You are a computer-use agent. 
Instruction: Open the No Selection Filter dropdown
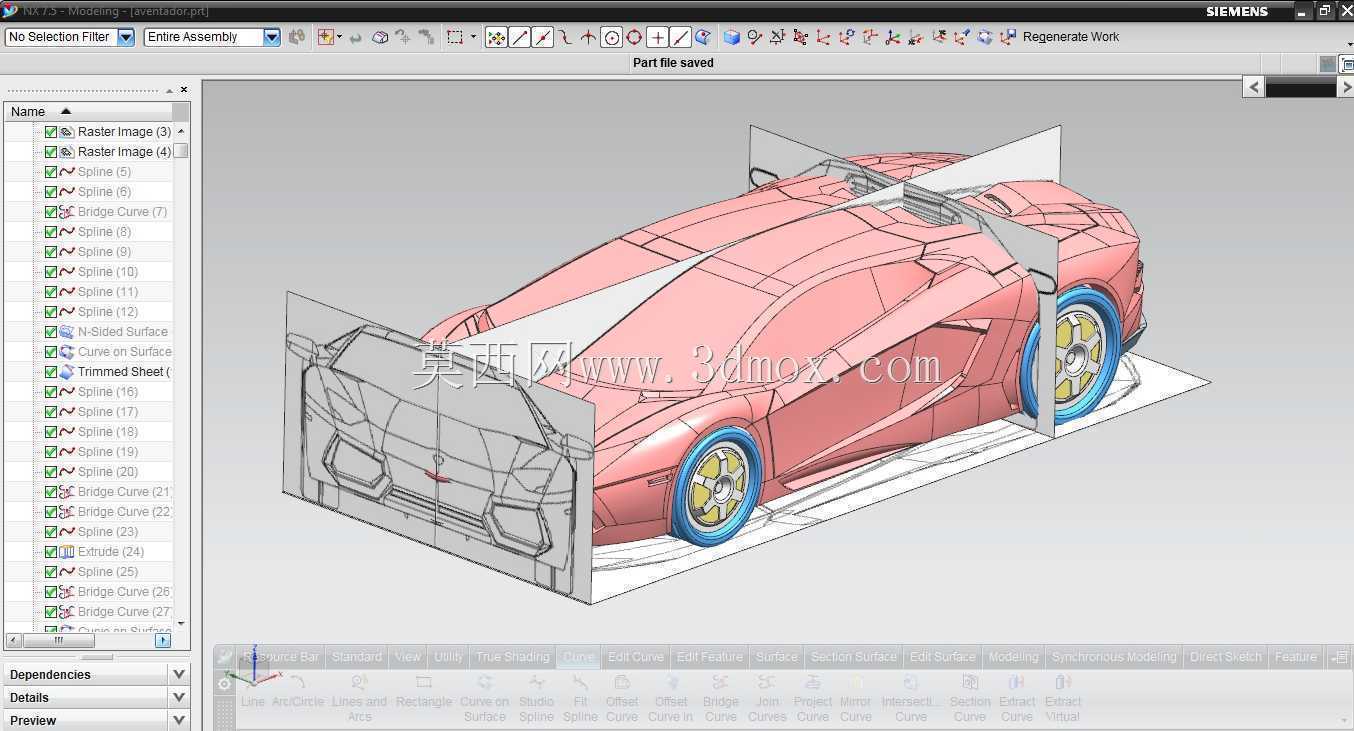(x=126, y=37)
